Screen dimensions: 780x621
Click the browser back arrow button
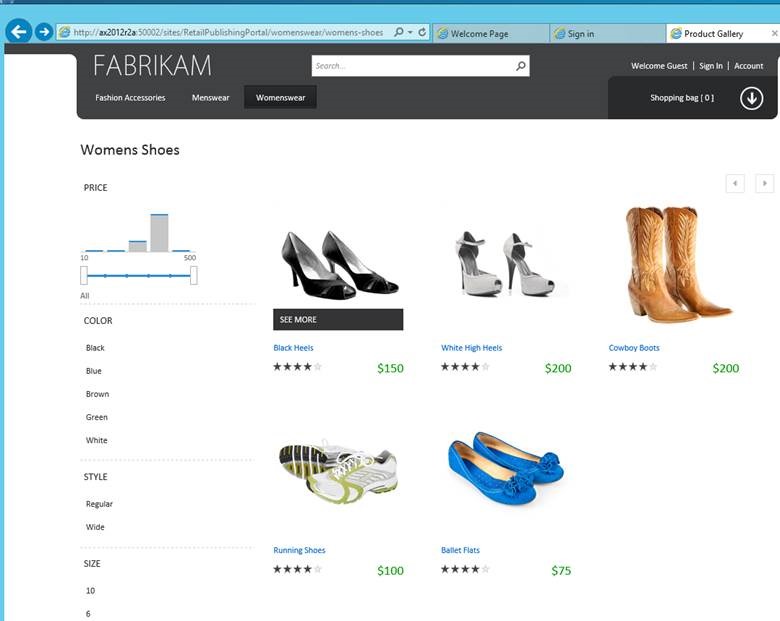click(18, 32)
